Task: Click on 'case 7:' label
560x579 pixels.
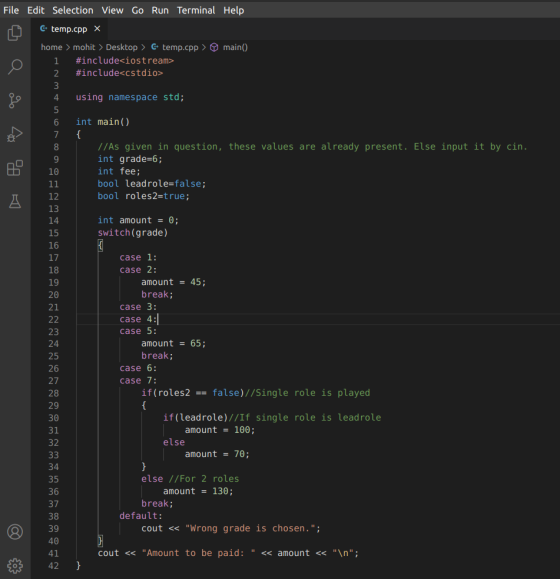Action: pyautogui.click(x=138, y=380)
